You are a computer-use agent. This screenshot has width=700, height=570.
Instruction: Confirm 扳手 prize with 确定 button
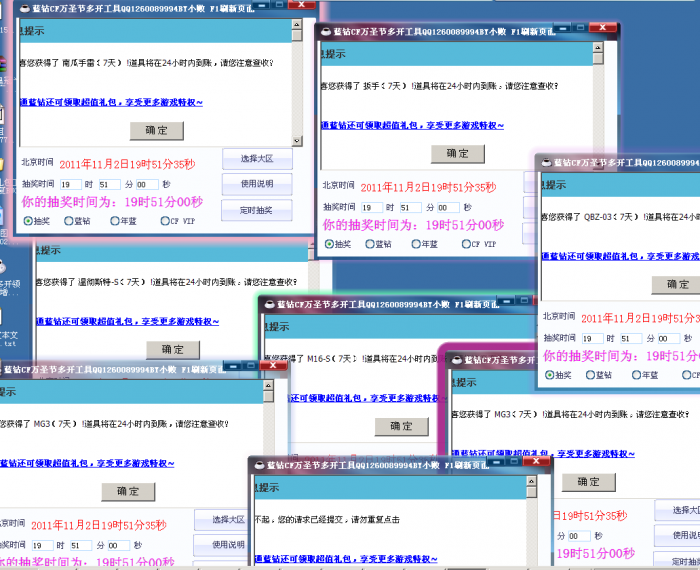pyautogui.click(x=458, y=154)
